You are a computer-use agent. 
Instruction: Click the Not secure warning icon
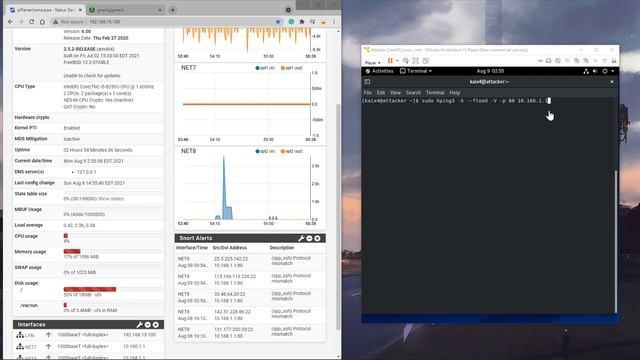coord(56,22)
